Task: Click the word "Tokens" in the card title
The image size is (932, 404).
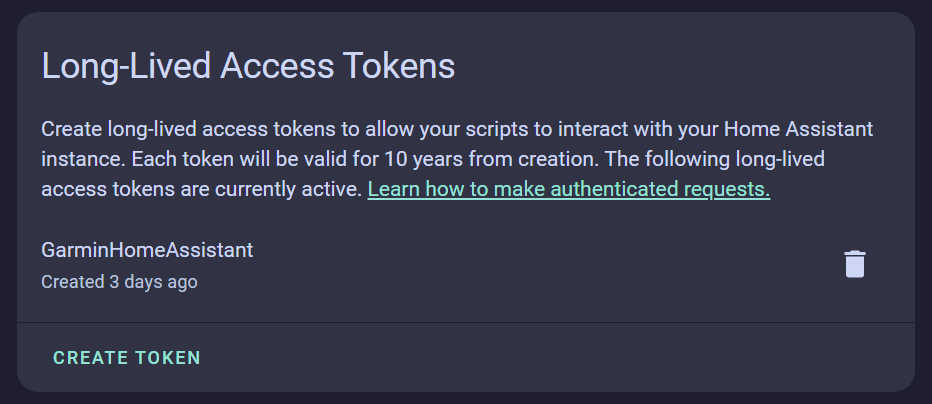Action: pos(399,66)
